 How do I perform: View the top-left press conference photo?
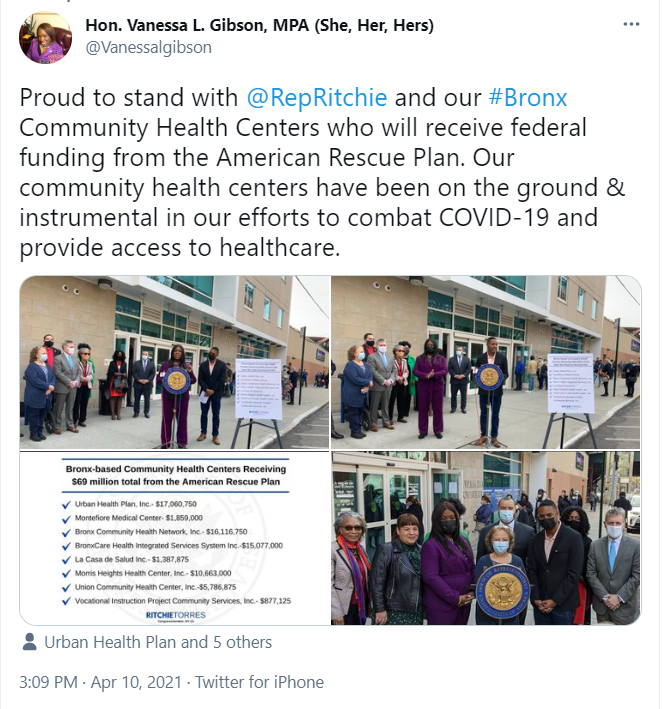click(174, 363)
